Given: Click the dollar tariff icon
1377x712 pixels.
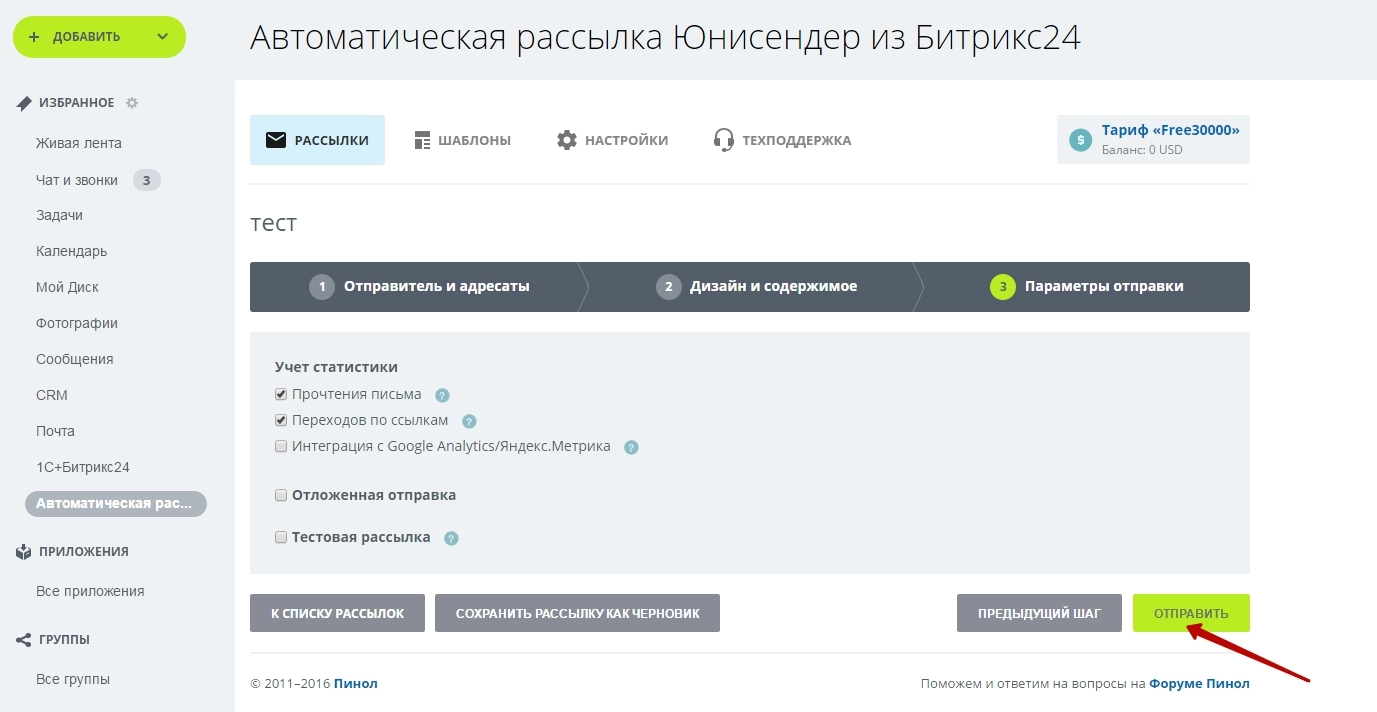Looking at the screenshot, I should [x=1080, y=140].
